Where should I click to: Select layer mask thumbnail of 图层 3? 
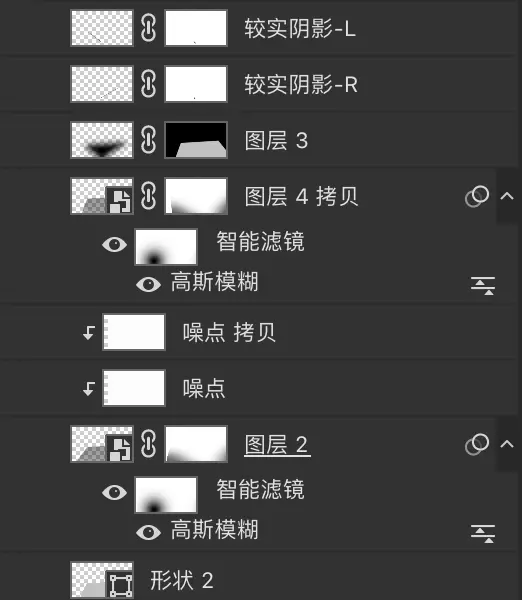tap(196, 140)
